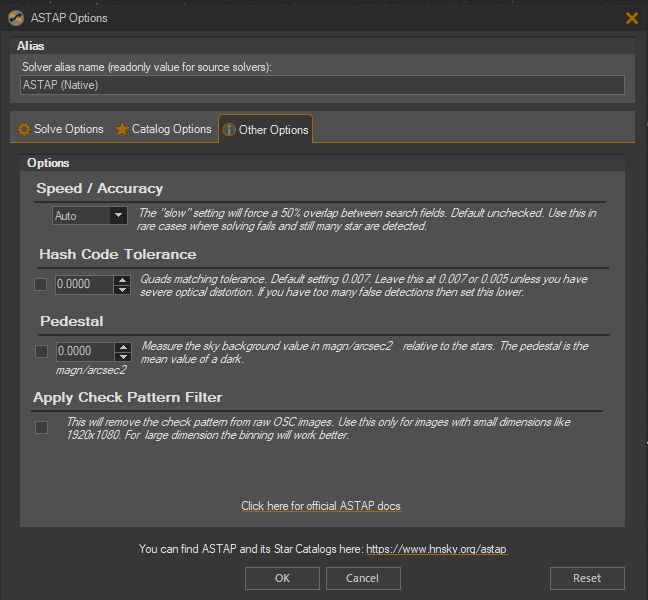Select the Other Options tab
648x600 pixels.
[266, 129]
